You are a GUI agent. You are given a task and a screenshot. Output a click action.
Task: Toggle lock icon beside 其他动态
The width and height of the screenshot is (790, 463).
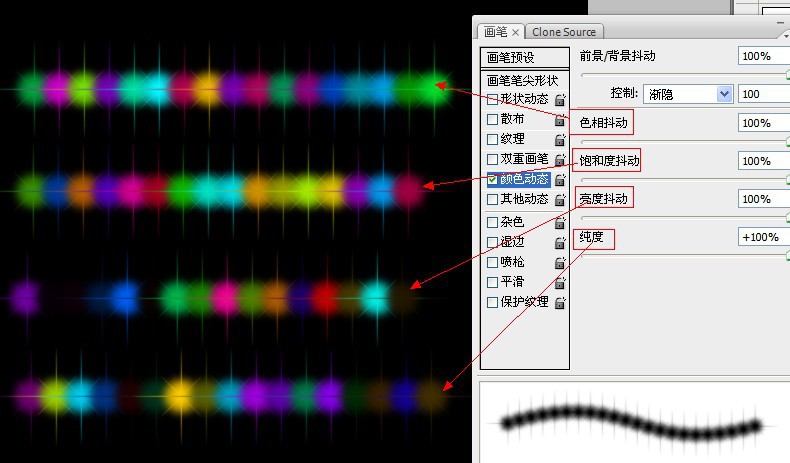(560, 200)
